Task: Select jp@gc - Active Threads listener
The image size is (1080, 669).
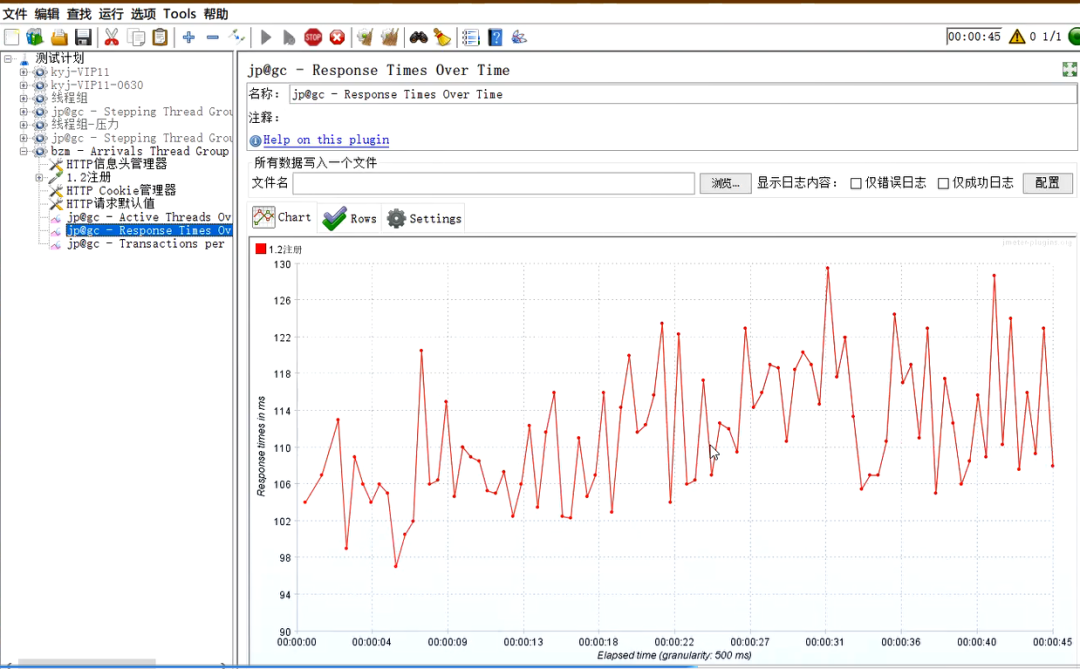Action: point(148,217)
